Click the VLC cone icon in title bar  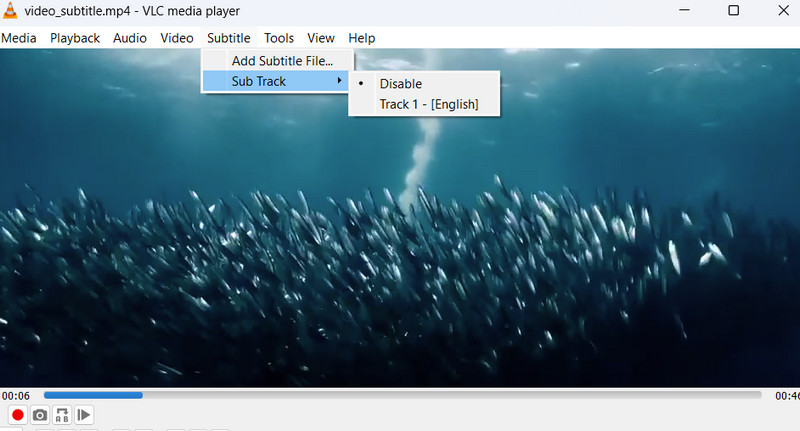[x=10, y=11]
